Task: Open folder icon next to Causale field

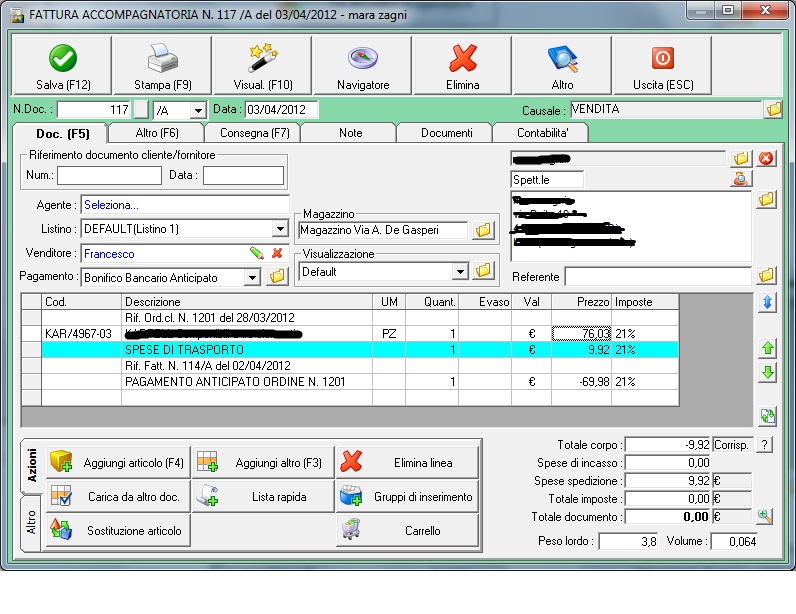Action: (x=774, y=109)
